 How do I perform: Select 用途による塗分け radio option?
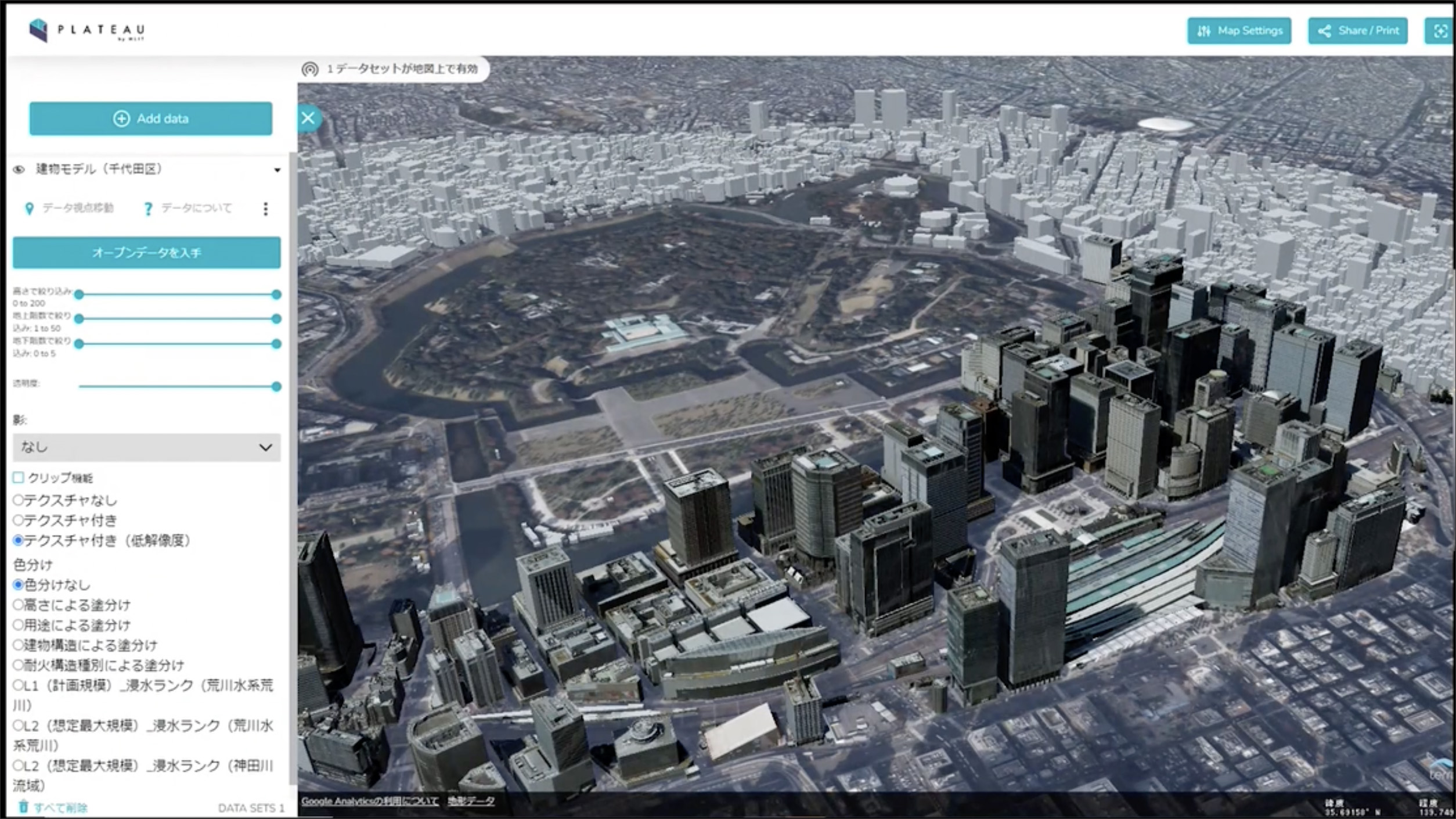pos(18,625)
